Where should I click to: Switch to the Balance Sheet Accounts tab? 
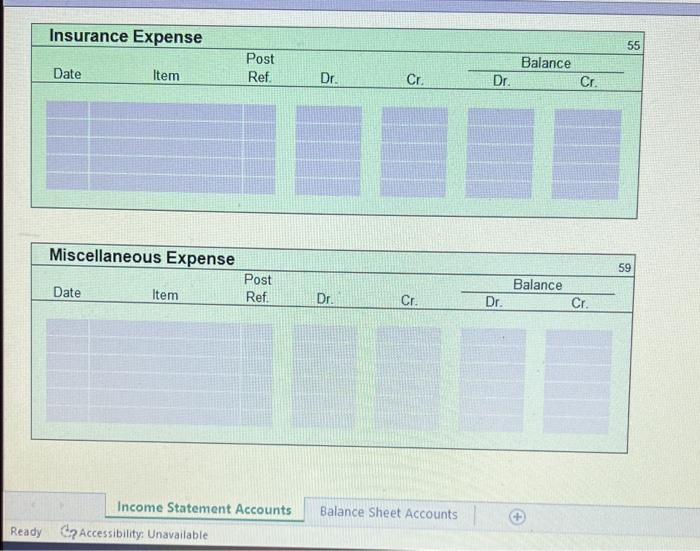tap(388, 513)
